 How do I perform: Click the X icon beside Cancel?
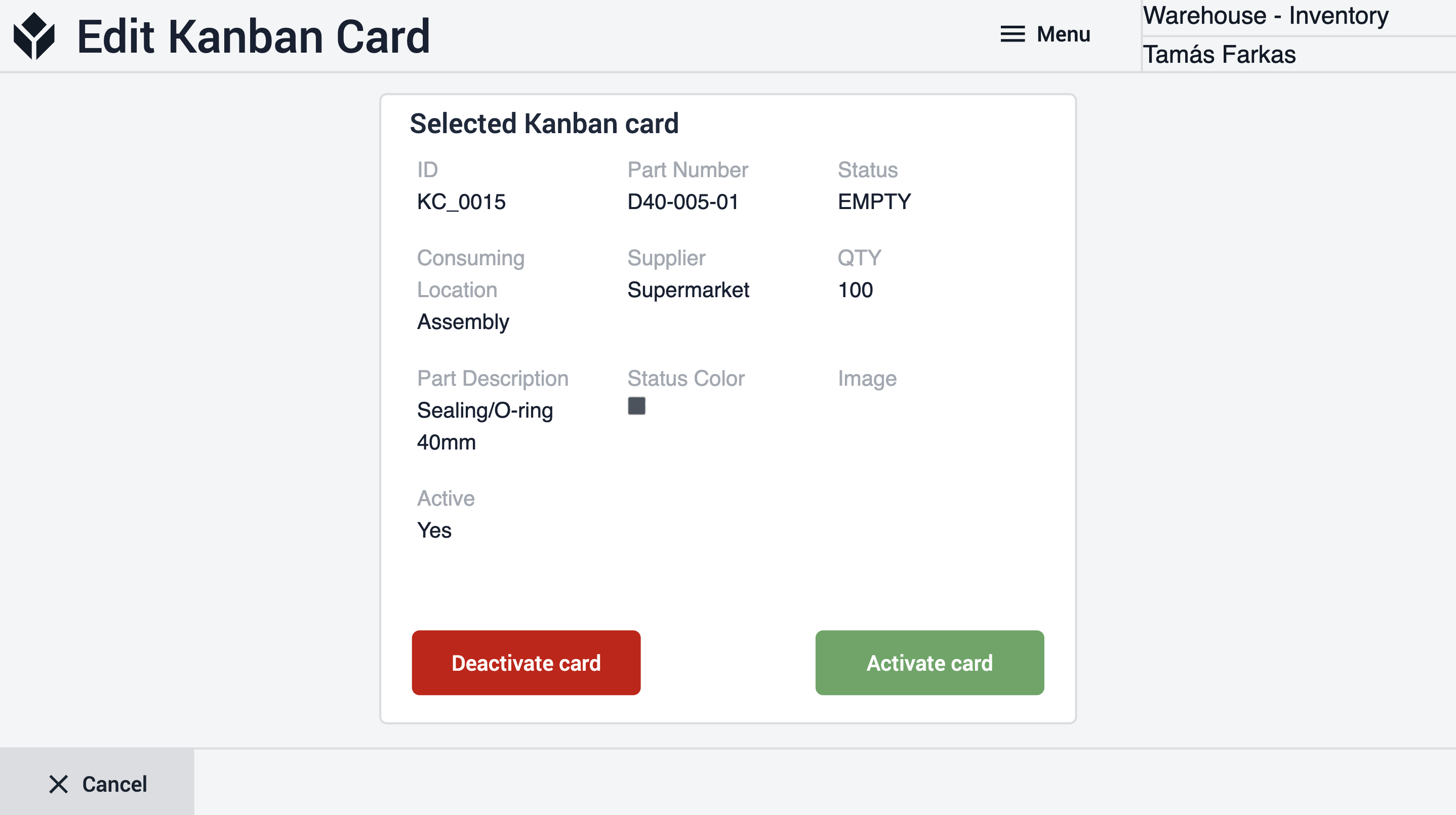coord(58,784)
